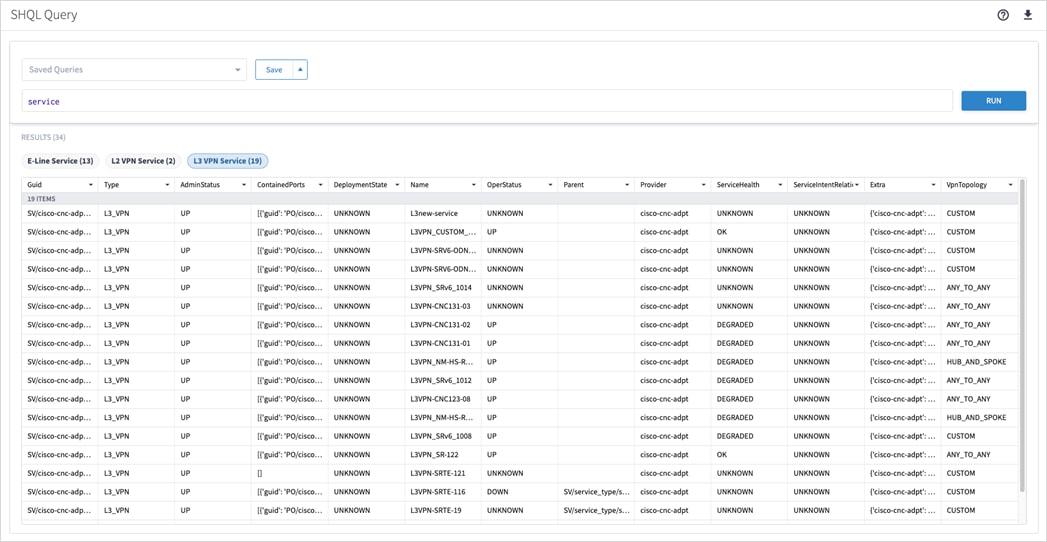The image size is (1047, 542).
Task: Switch to E-Line Service (13) tab
Action: coord(60,161)
